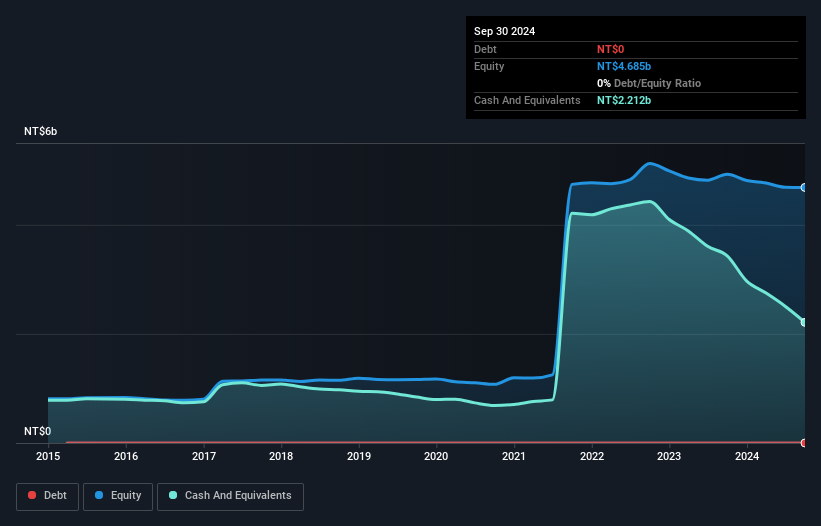Click Cash And Equivalents label in tooltip
This screenshot has height=526, width=821.
527,100
